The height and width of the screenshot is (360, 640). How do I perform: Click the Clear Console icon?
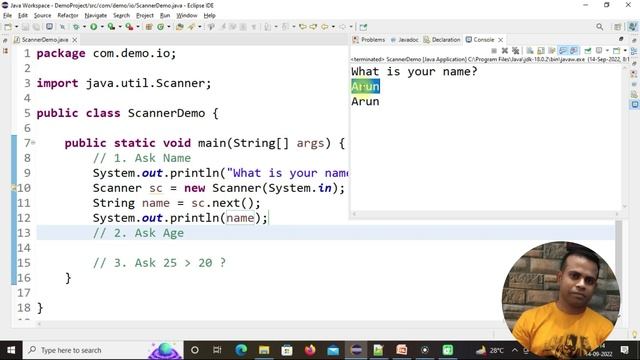click(530, 51)
